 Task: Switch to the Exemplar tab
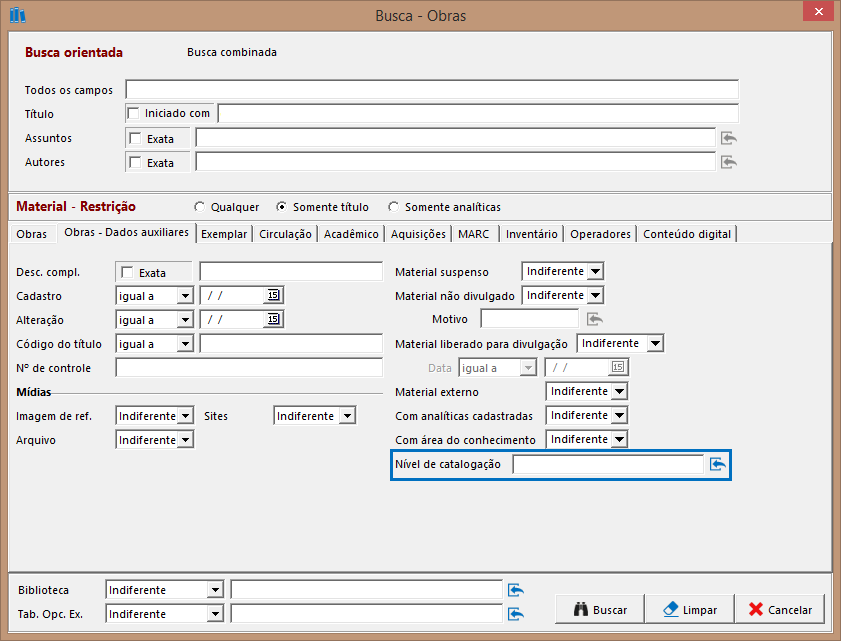pos(224,234)
